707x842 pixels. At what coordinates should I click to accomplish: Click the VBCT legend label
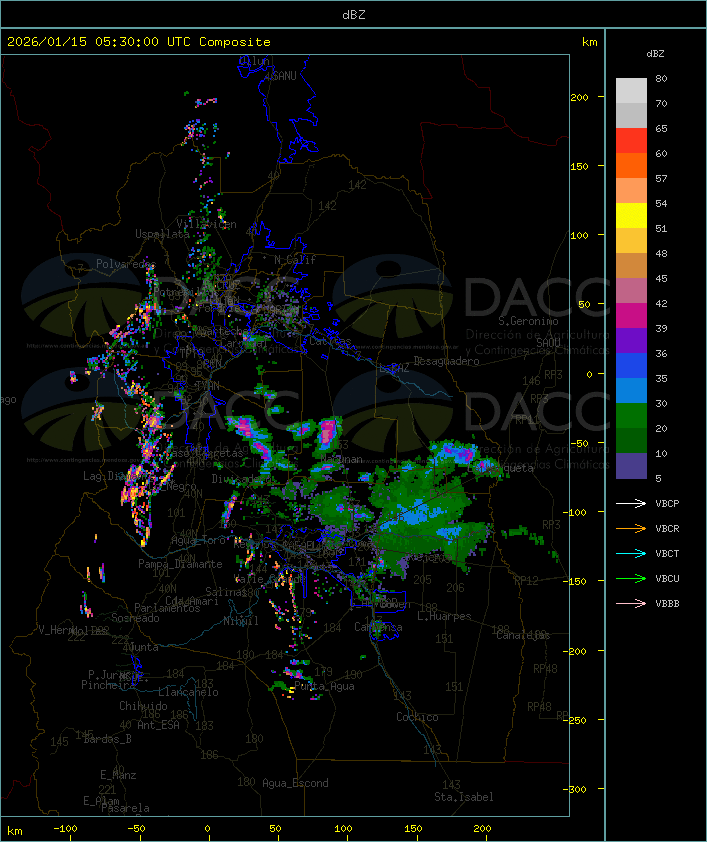pos(667,554)
